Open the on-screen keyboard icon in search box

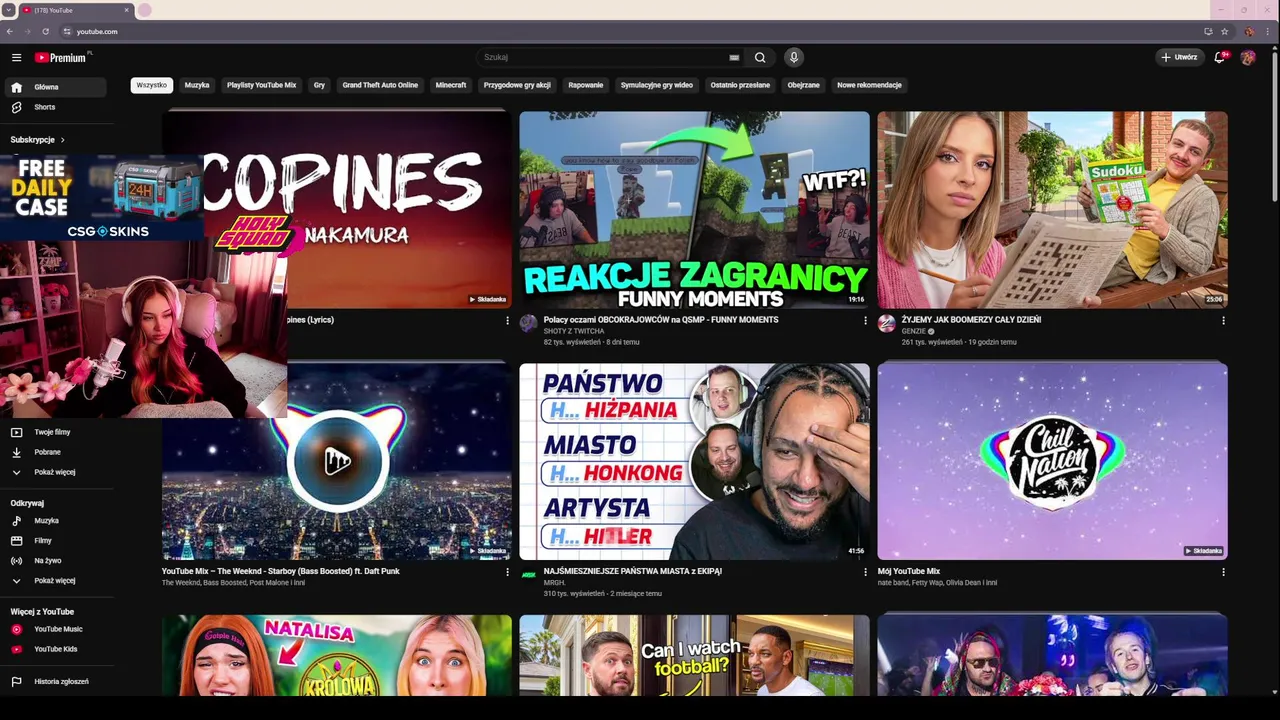[x=734, y=58]
